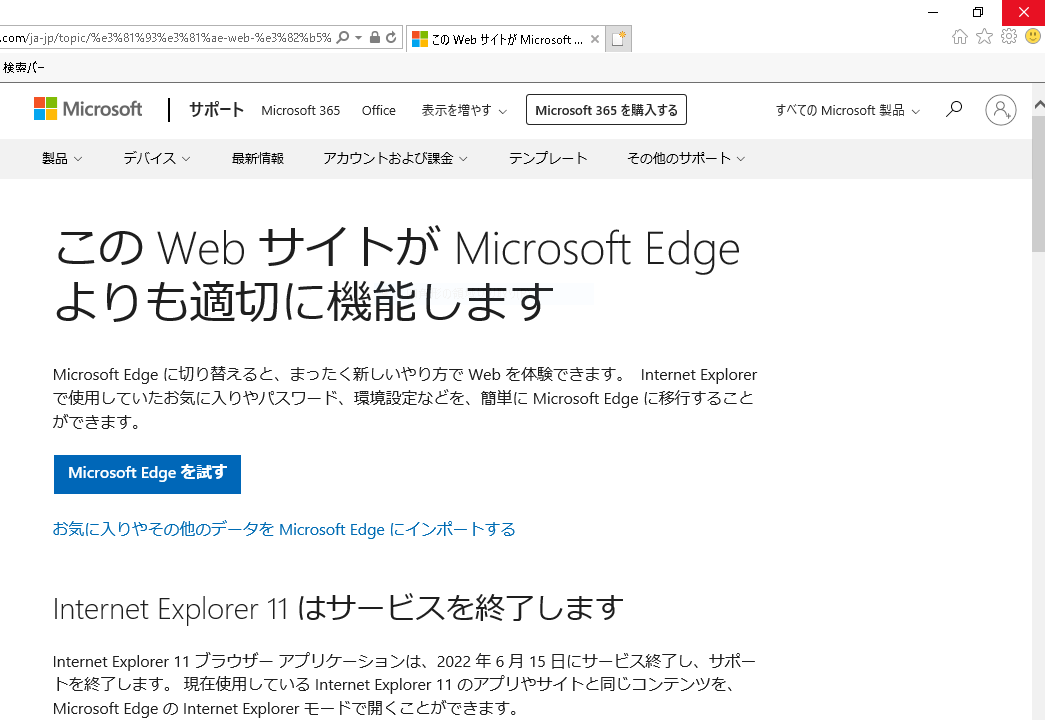Open a new tab button
Viewport: 1045px width, 720px height.
point(618,39)
